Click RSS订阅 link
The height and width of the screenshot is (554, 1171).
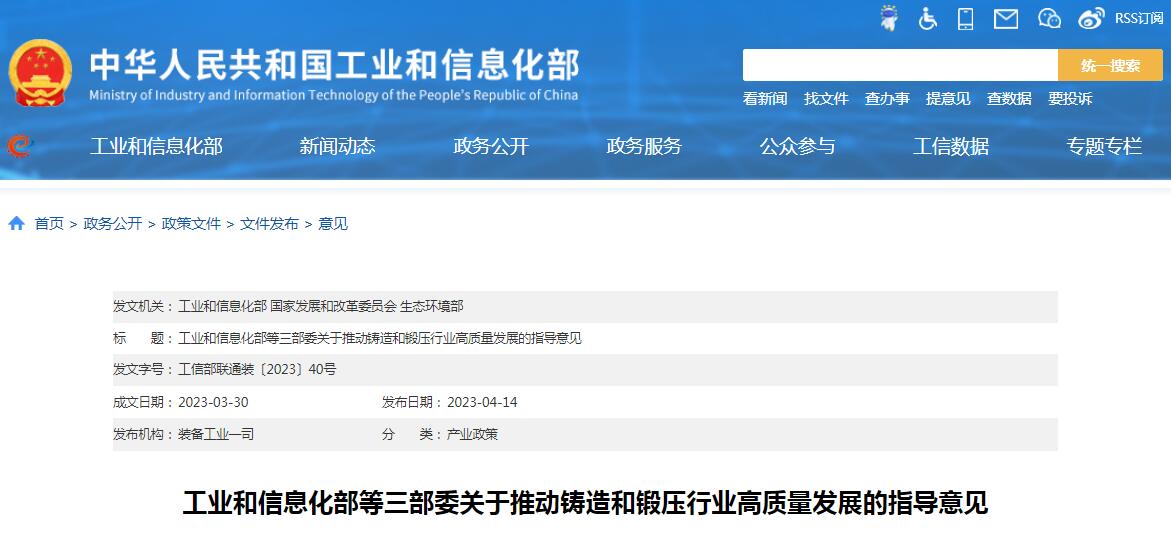[1139, 18]
